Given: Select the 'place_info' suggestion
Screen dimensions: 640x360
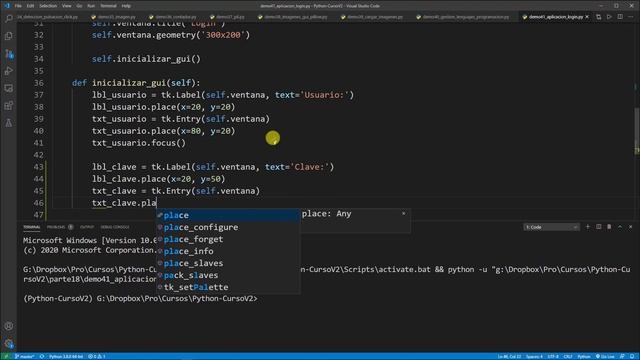Looking at the screenshot, I should click(x=228, y=251).
